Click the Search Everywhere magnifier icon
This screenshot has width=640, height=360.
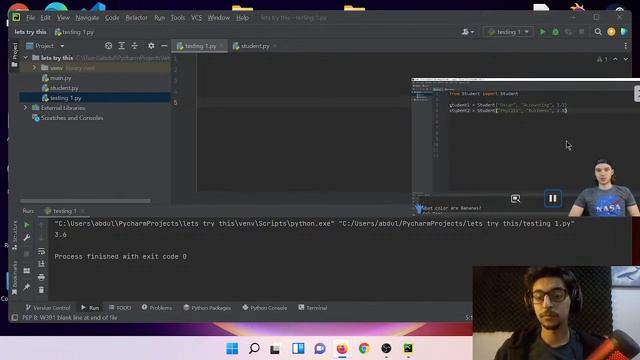coord(598,32)
